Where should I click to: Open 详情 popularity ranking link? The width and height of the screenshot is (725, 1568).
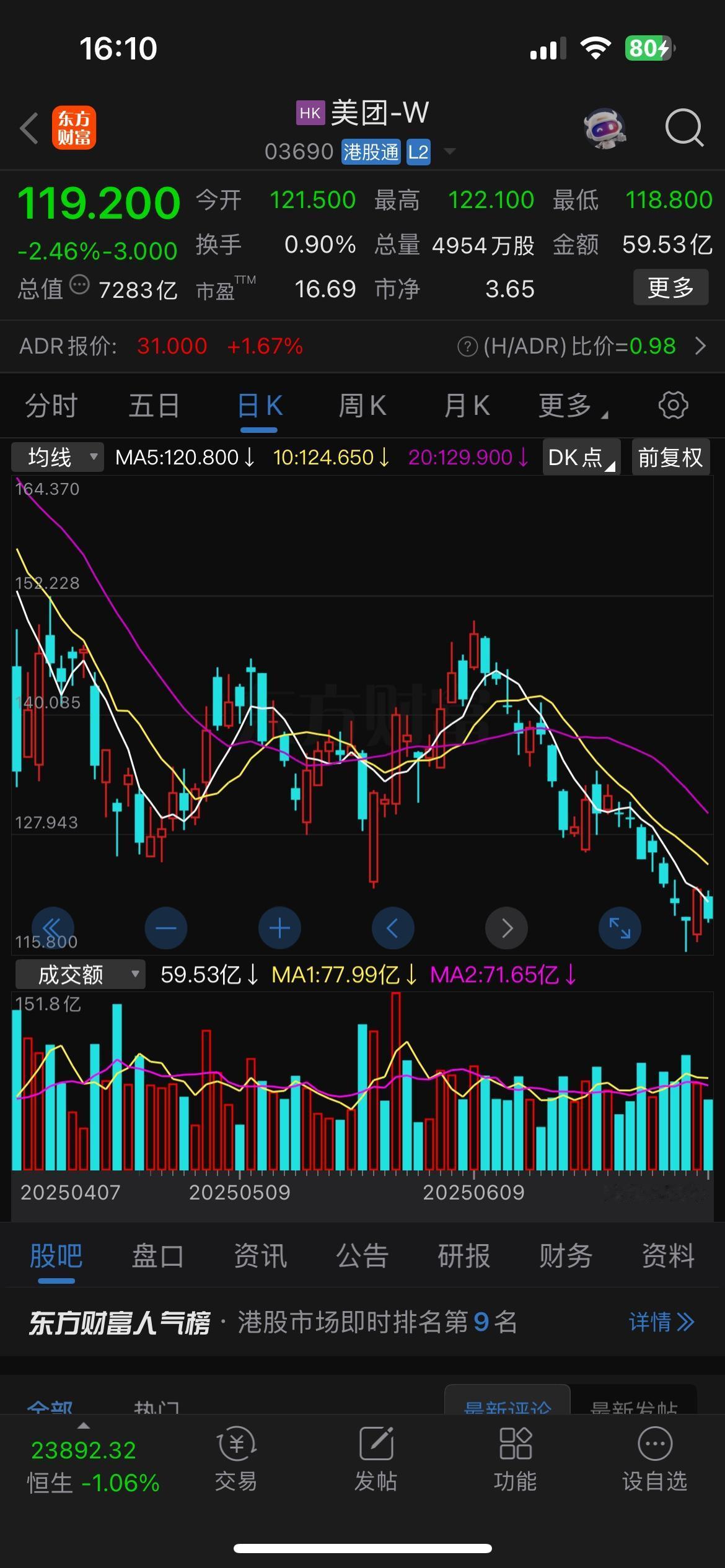pyautogui.click(x=661, y=1322)
